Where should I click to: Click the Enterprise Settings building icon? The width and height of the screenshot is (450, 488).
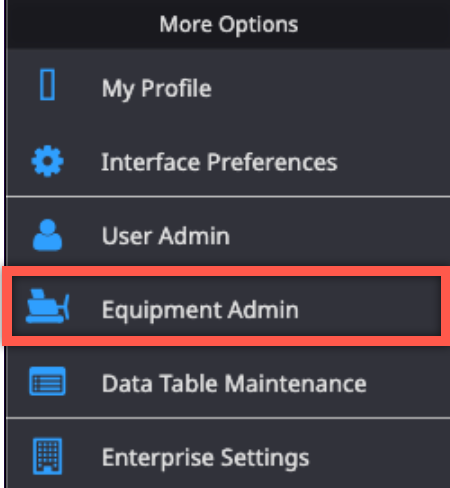(47, 456)
